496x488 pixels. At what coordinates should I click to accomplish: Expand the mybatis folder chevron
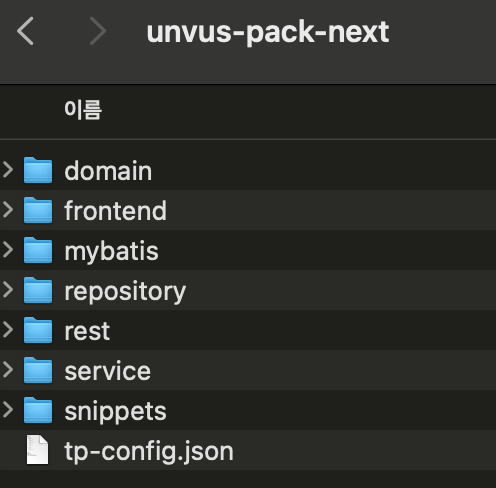pos(8,249)
